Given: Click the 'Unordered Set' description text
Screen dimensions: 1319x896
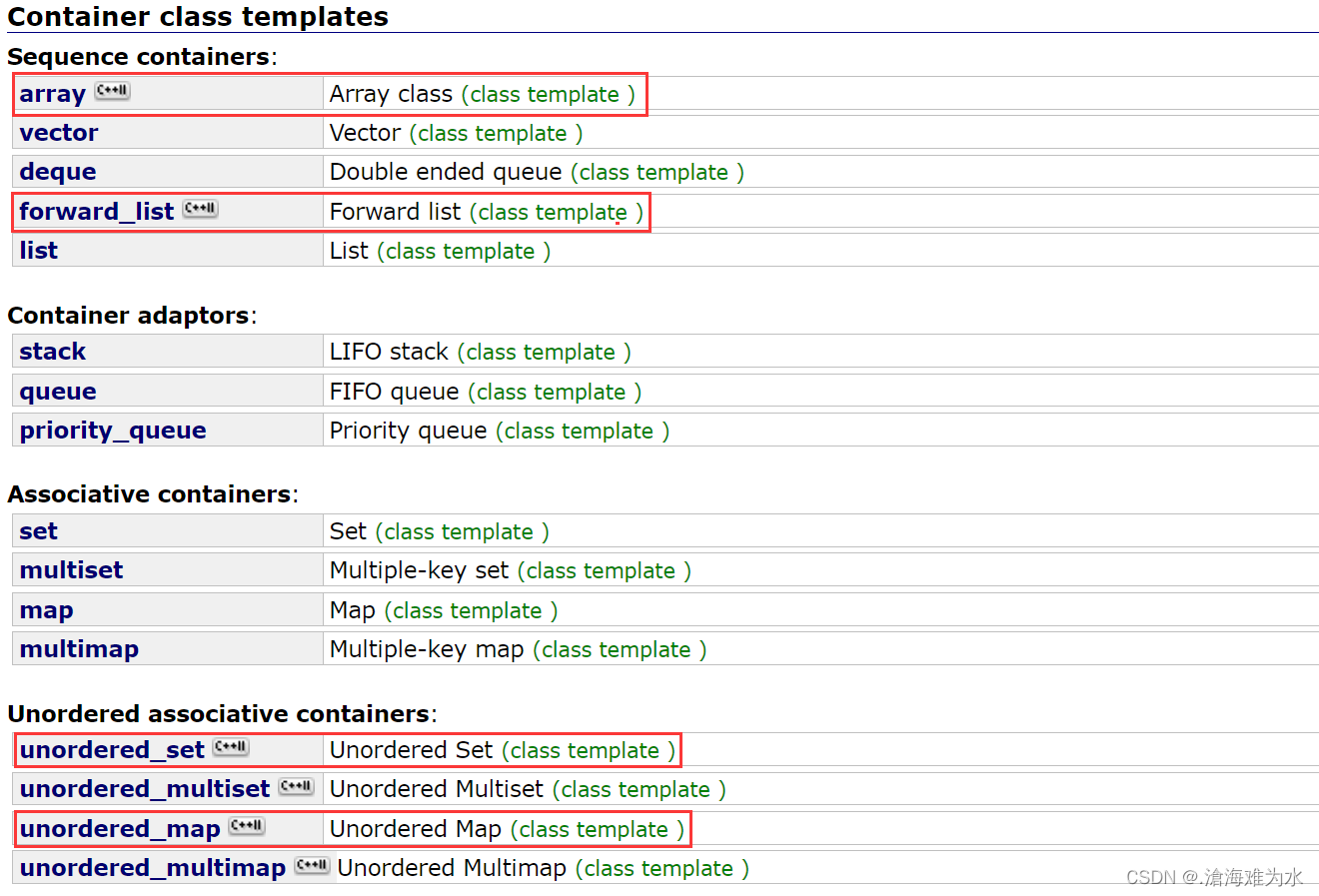Looking at the screenshot, I should (x=412, y=750).
